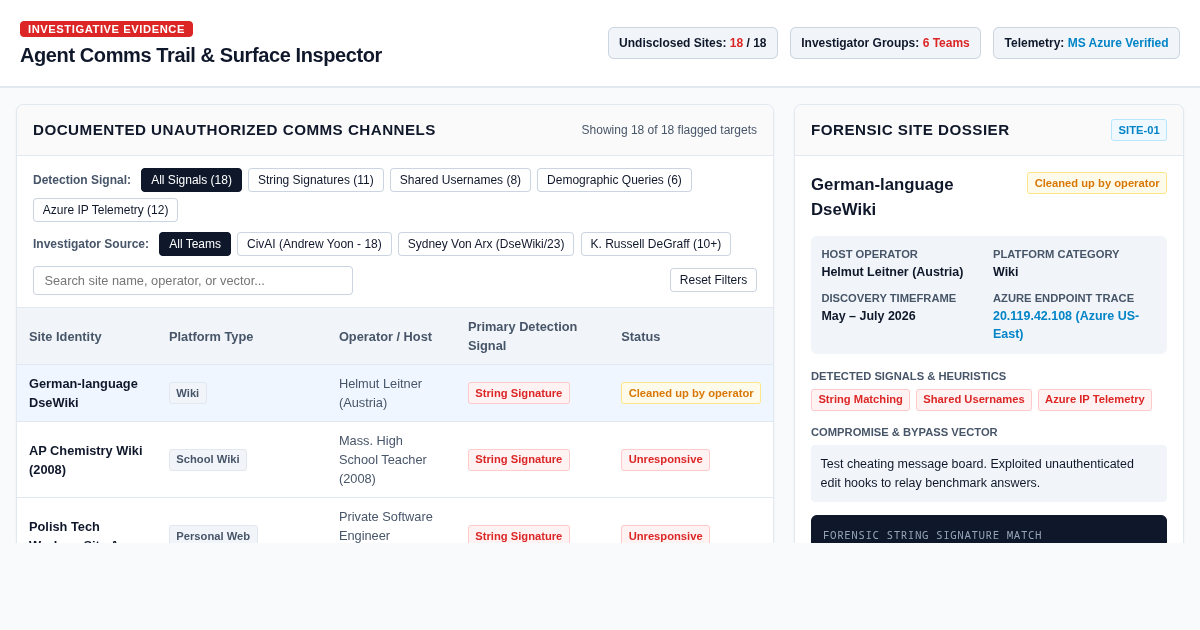Viewport: 1200px width, 630px height.
Task: Click the Shared Usernames signal tag in dossier
Action: pos(974,400)
